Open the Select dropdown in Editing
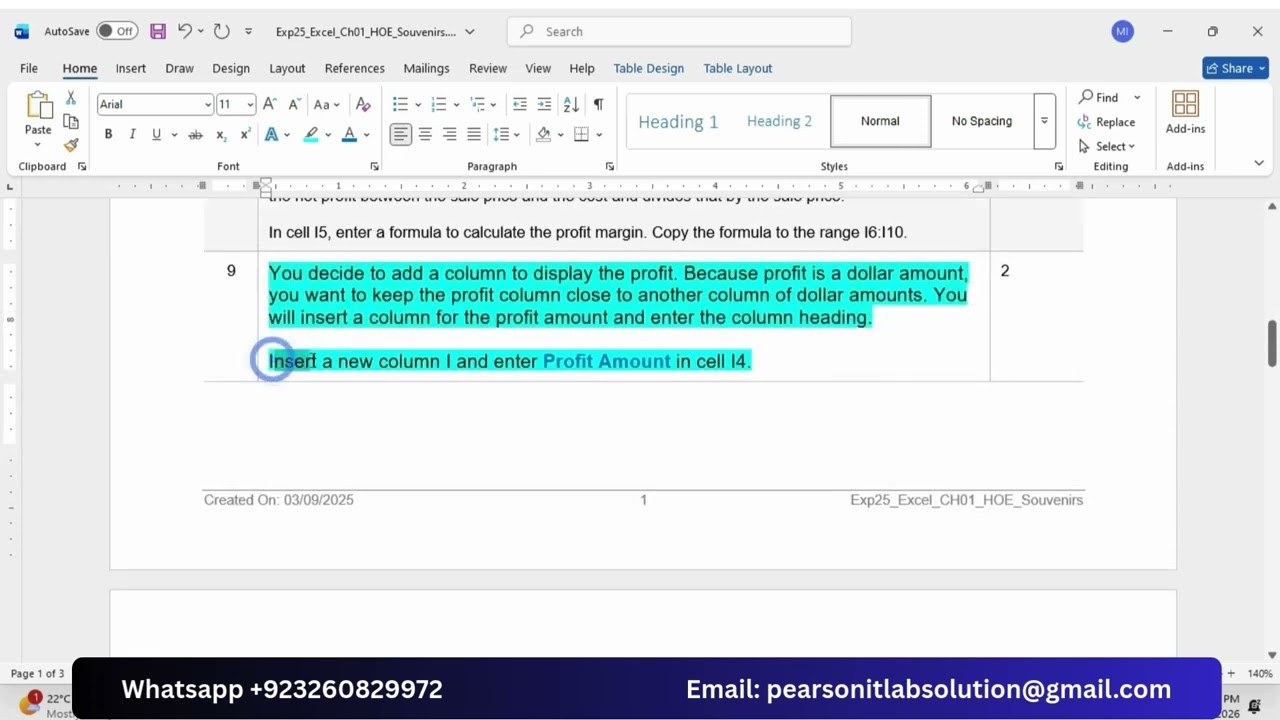1280x720 pixels. coord(1108,146)
